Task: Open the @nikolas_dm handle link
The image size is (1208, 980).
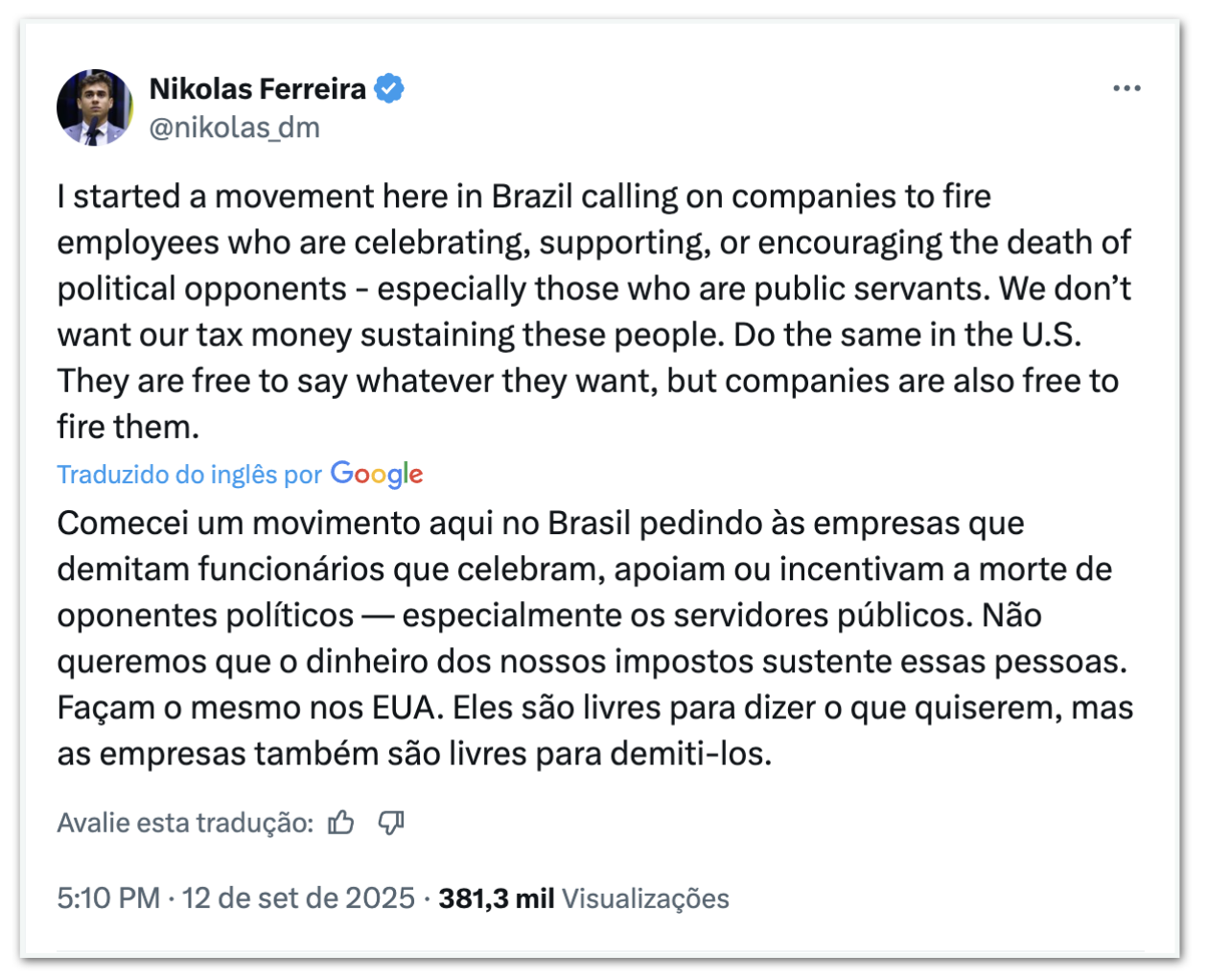Action: (x=235, y=128)
